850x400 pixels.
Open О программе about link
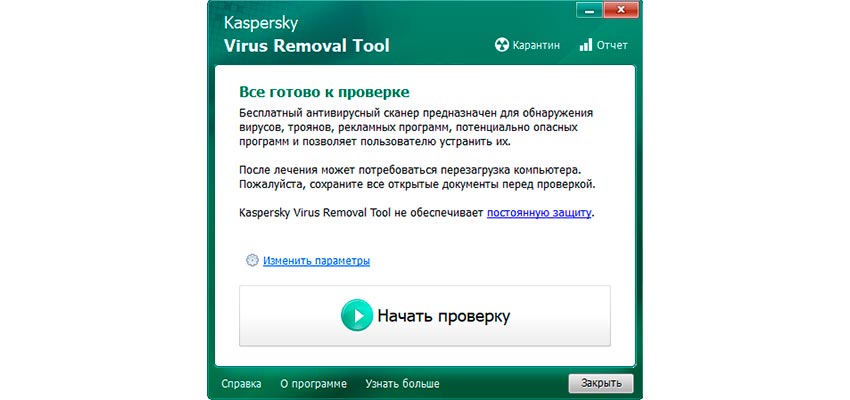tap(313, 384)
